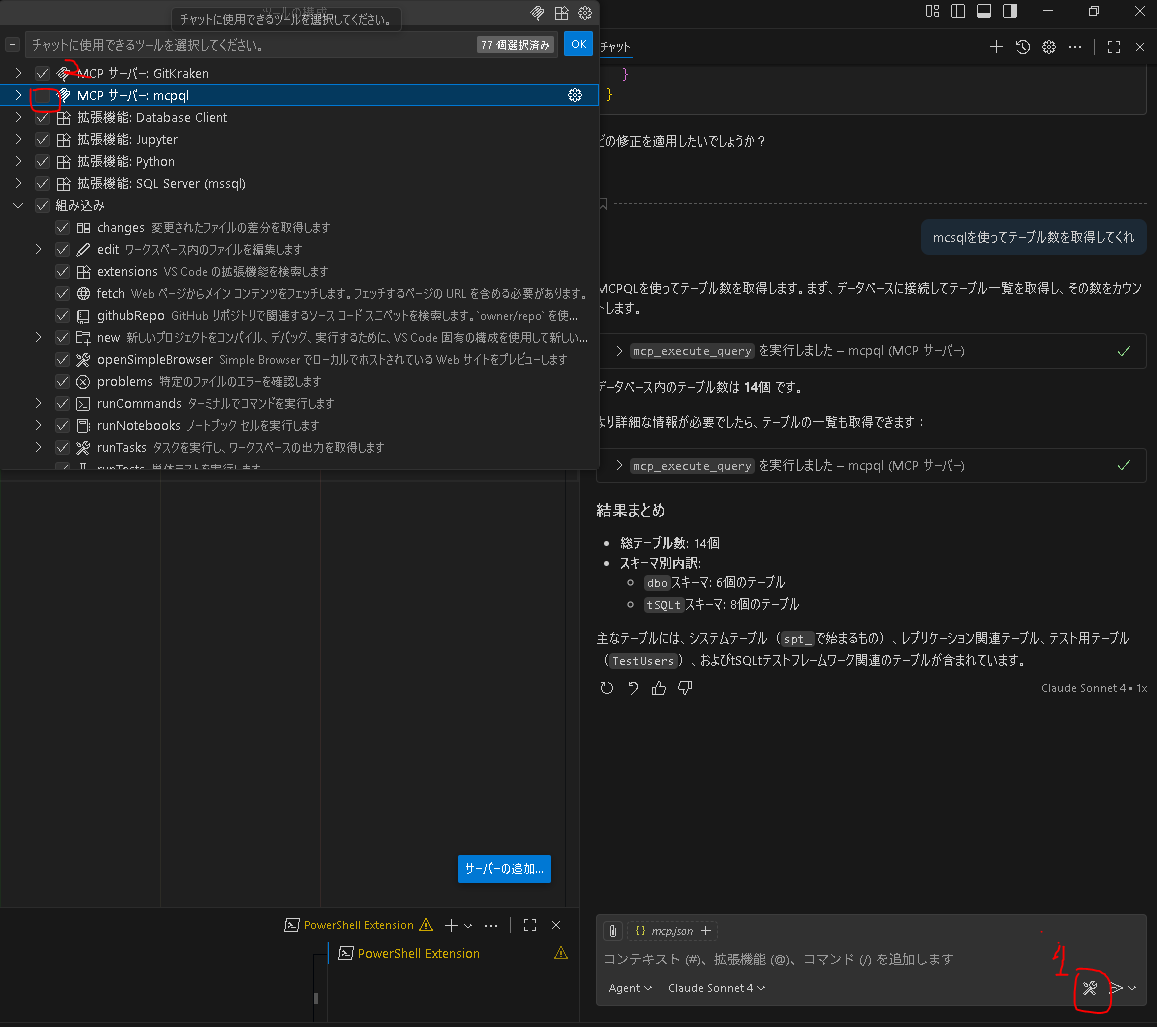The height and width of the screenshot is (1027, 1157).
Task: Expand the first mcp_execute_query result
Action: click(619, 351)
